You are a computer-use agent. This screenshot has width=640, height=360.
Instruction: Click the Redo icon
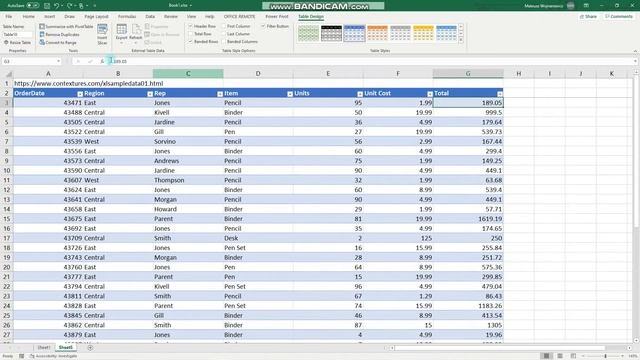coord(69,6)
